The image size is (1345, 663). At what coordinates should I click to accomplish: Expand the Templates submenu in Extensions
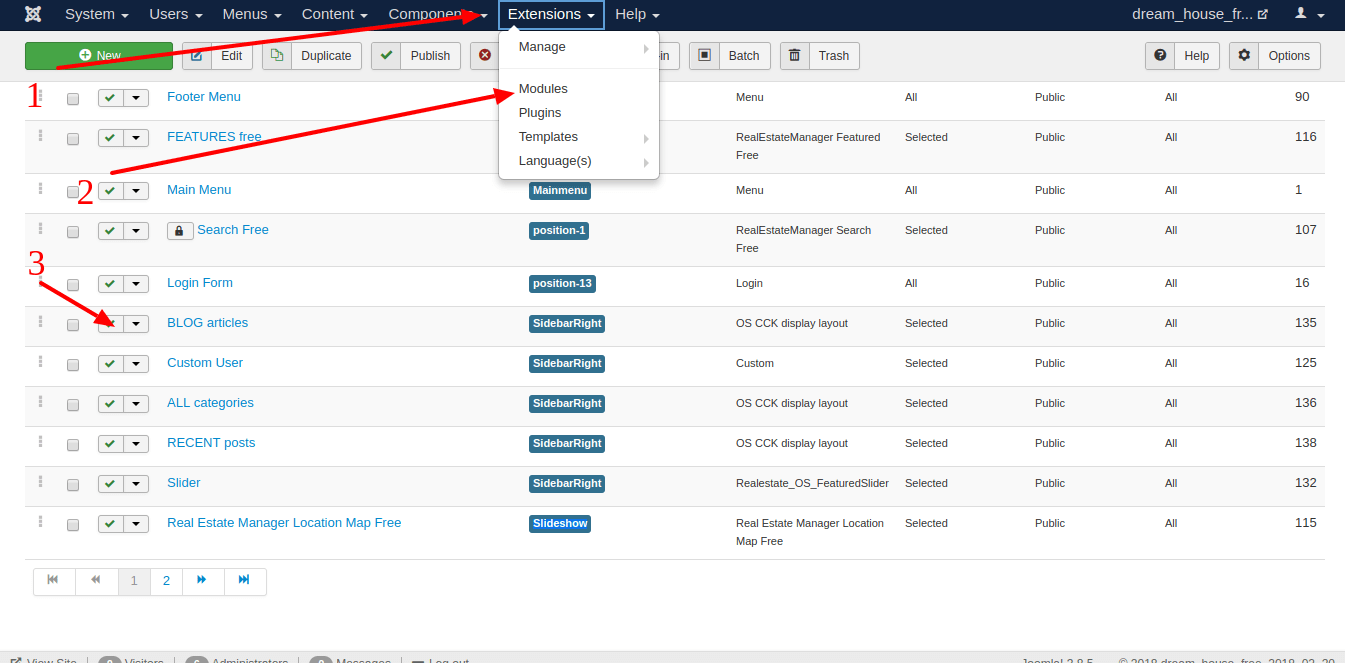(x=579, y=137)
